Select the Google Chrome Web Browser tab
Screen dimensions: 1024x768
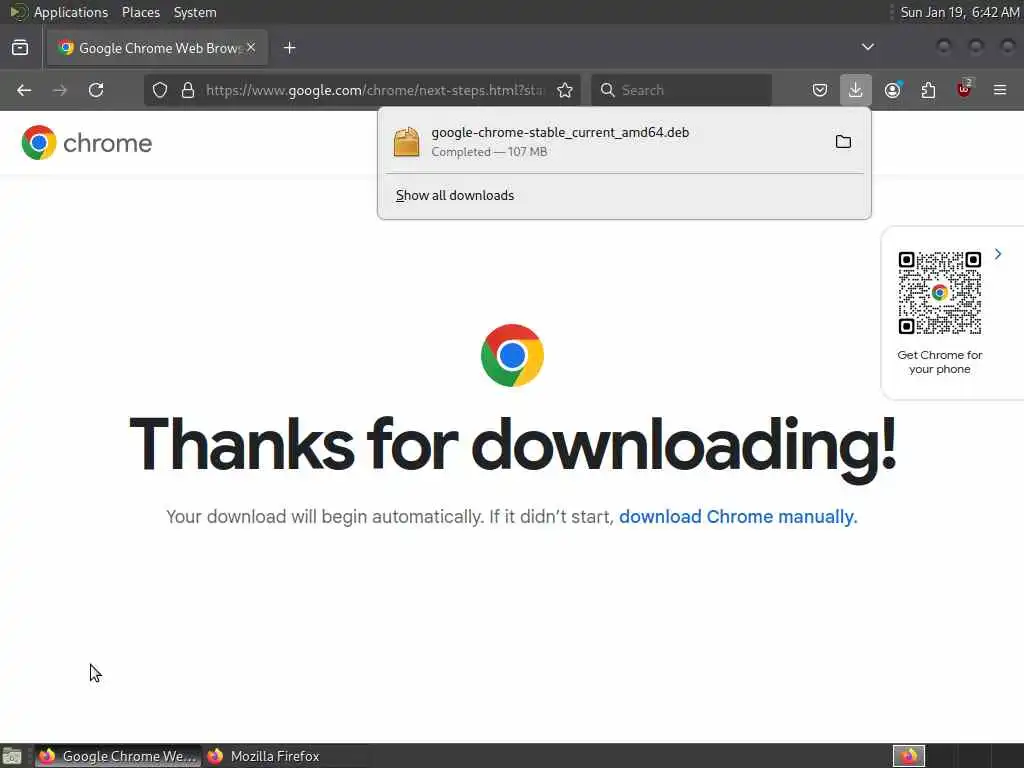(x=157, y=48)
